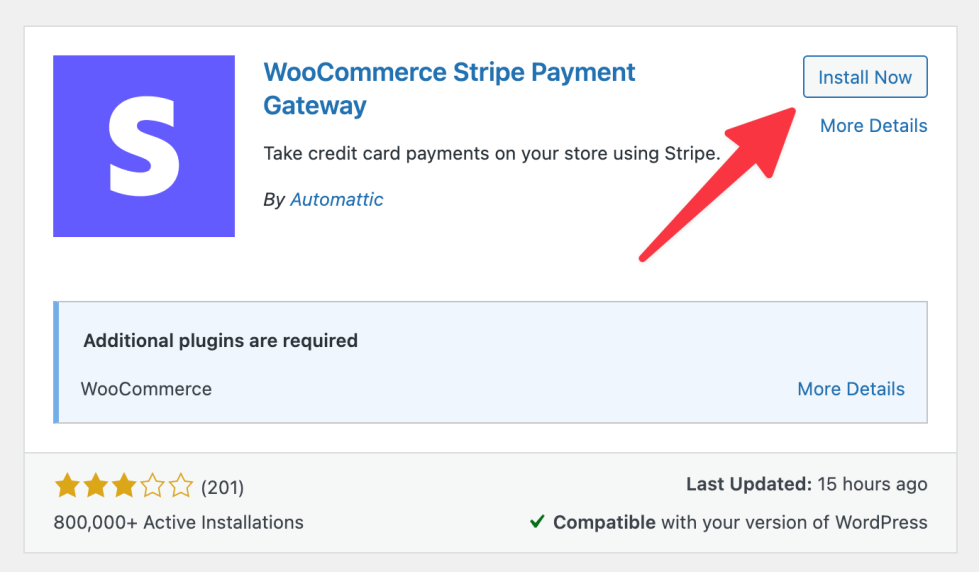This screenshot has width=979, height=572.
Task: Click the fifth empty rating star
Action: 181,487
